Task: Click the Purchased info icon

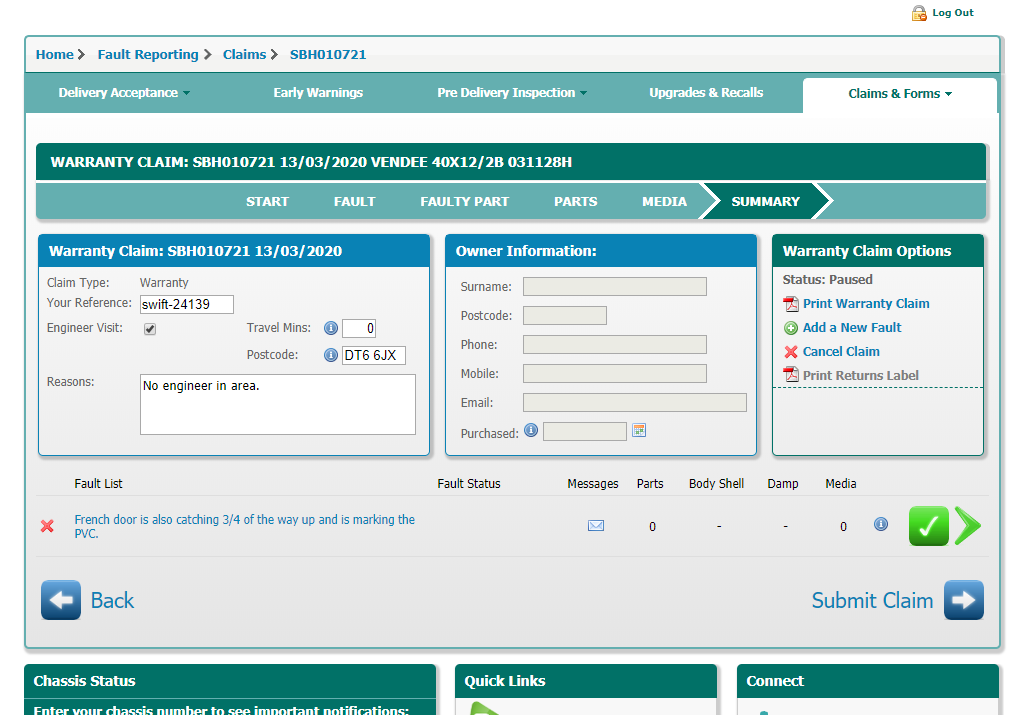Action: point(531,431)
